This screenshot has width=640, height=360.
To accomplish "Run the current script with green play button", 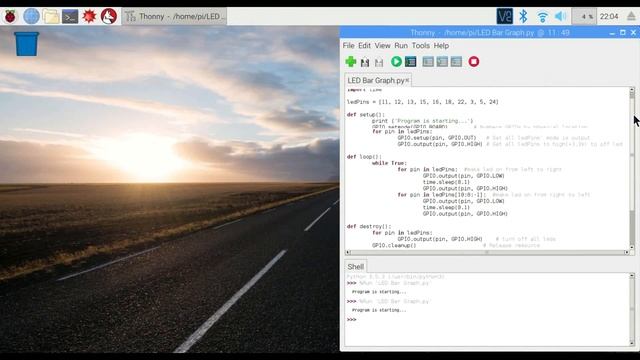I will [x=396, y=62].
